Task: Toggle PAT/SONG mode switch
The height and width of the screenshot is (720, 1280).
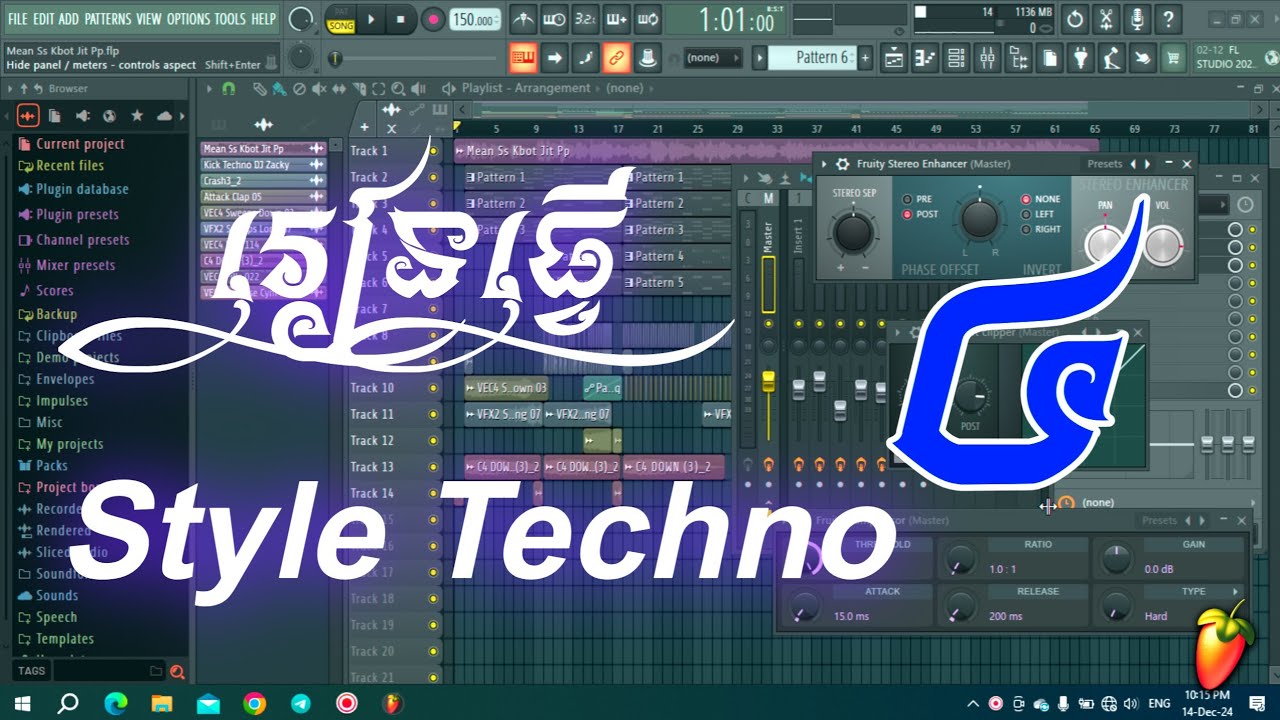Action: click(340, 19)
